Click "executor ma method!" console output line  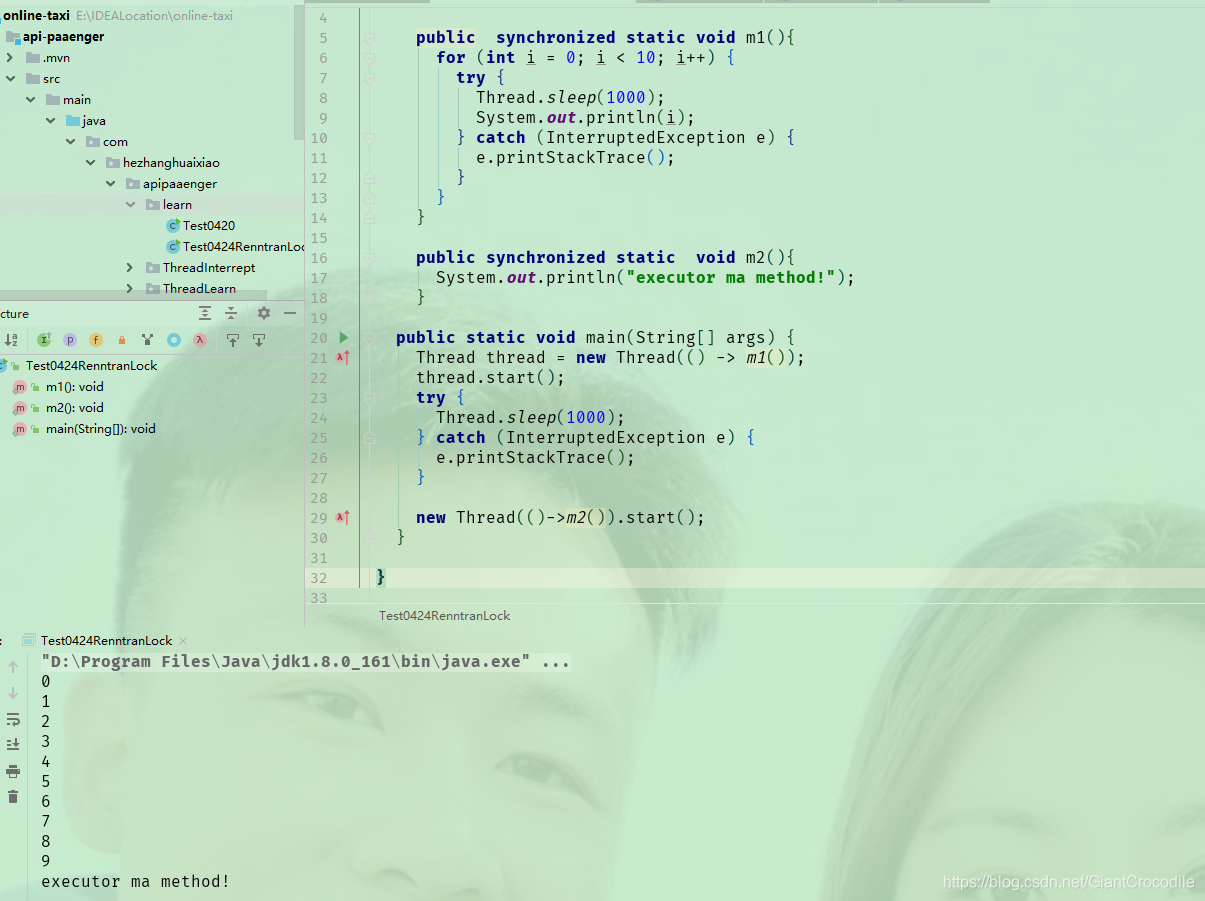(135, 881)
